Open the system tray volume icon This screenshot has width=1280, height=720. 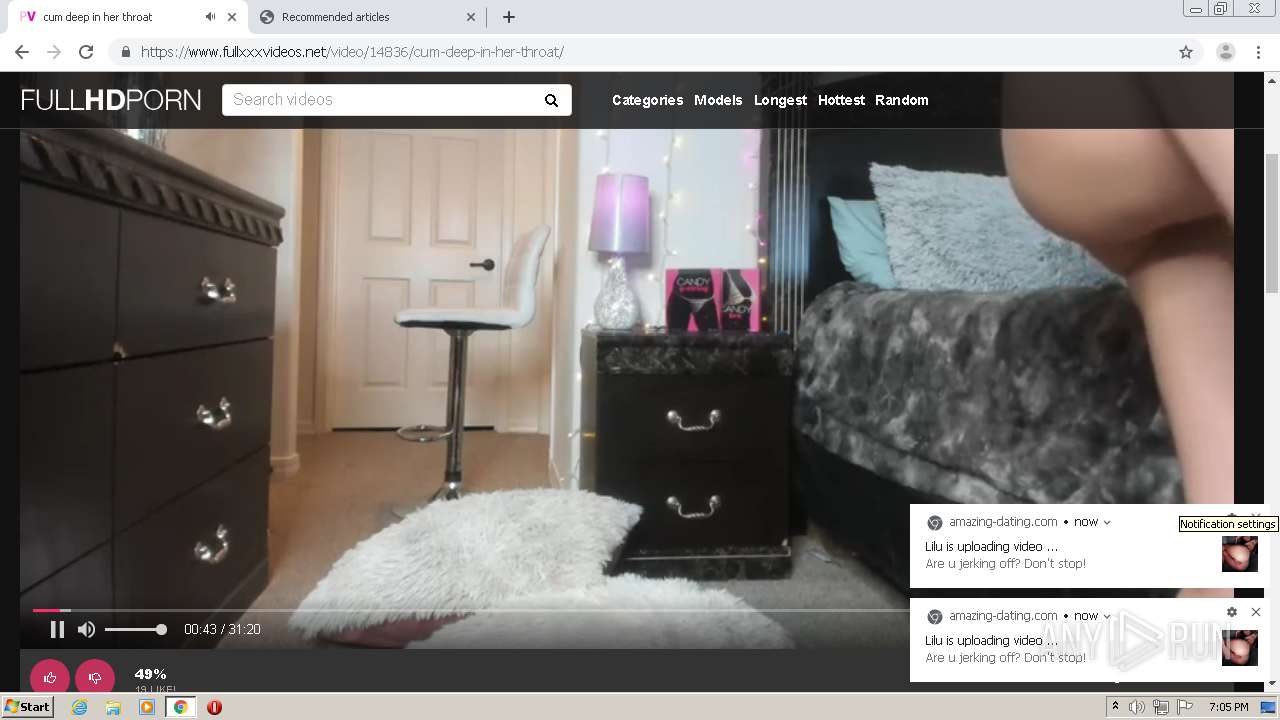[1137, 707]
